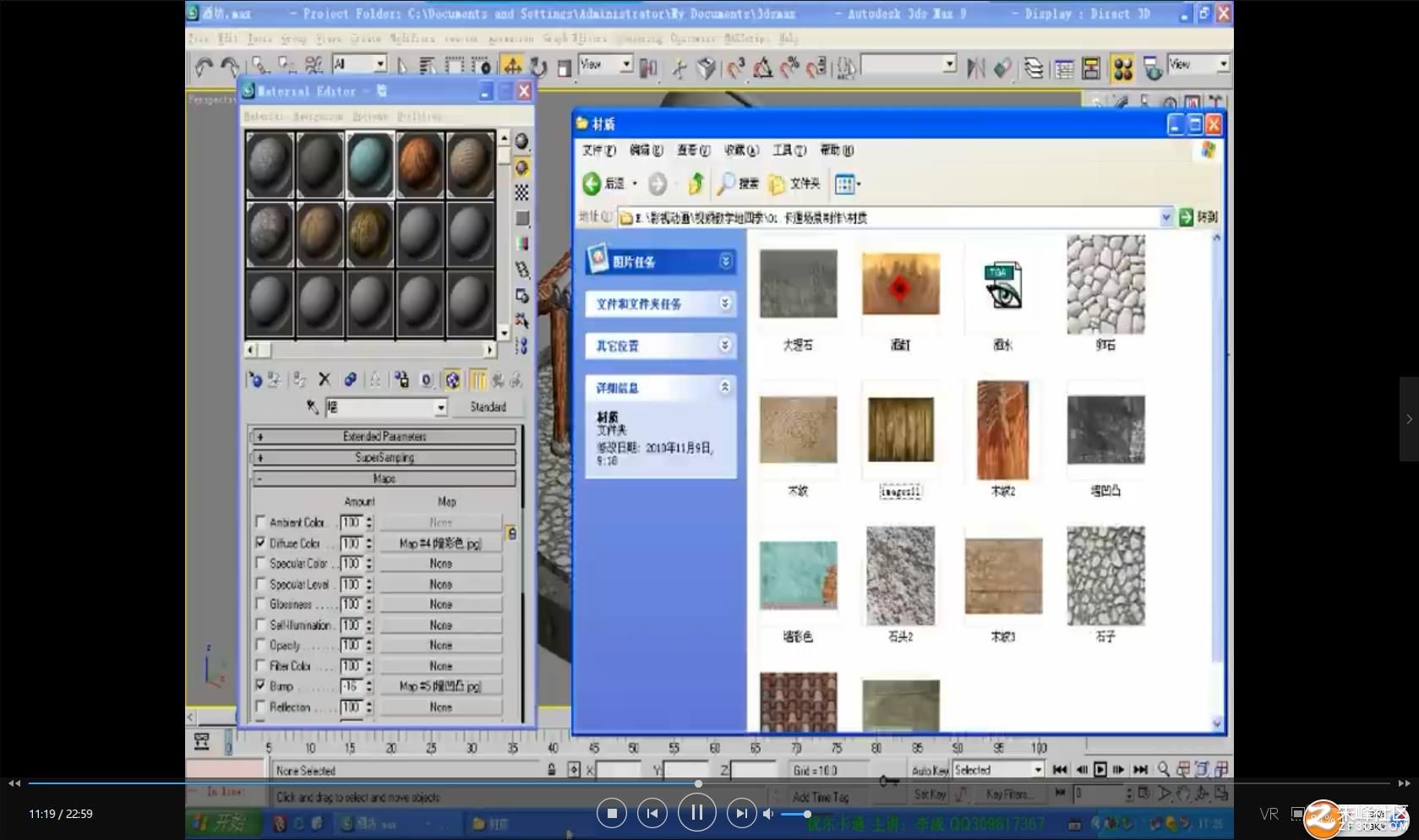Open the 查看(V) menu in Explorer

(693, 150)
